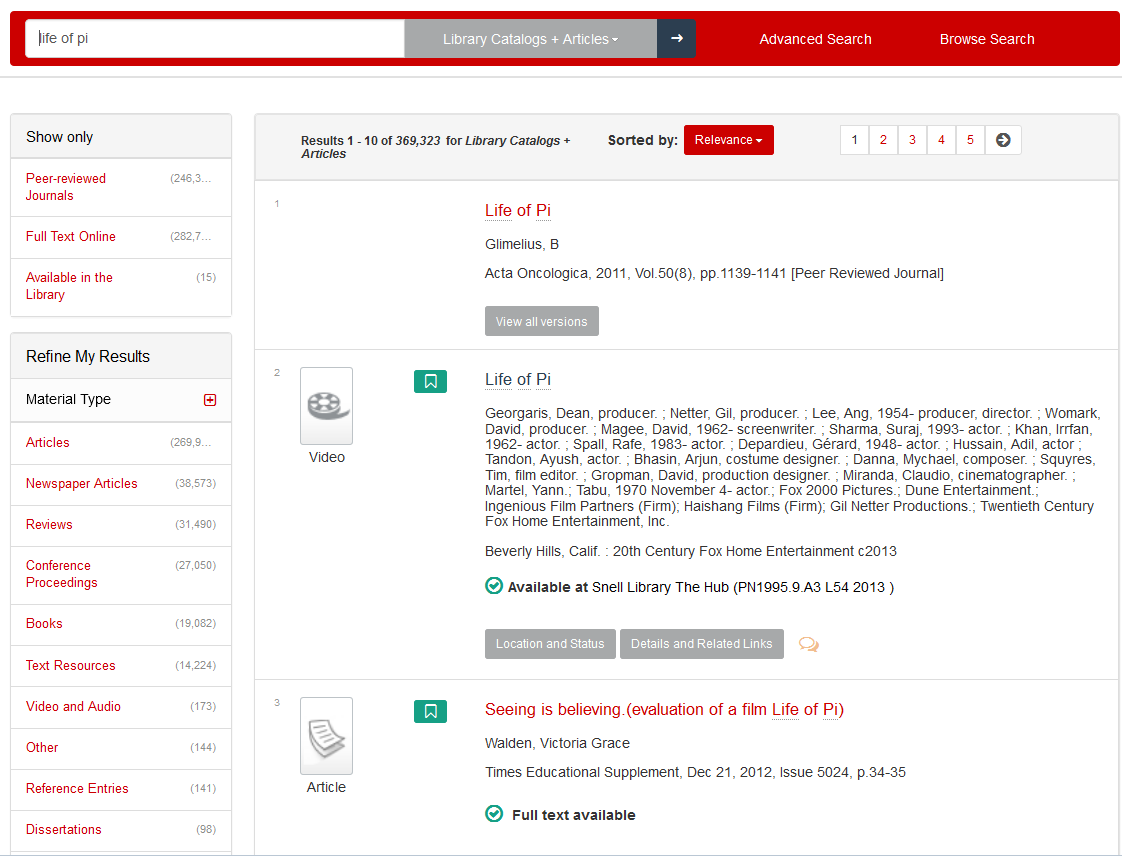Viewport: 1122px width, 856px height.
Task: Go to results page 3
Action: tap(912, 140)
